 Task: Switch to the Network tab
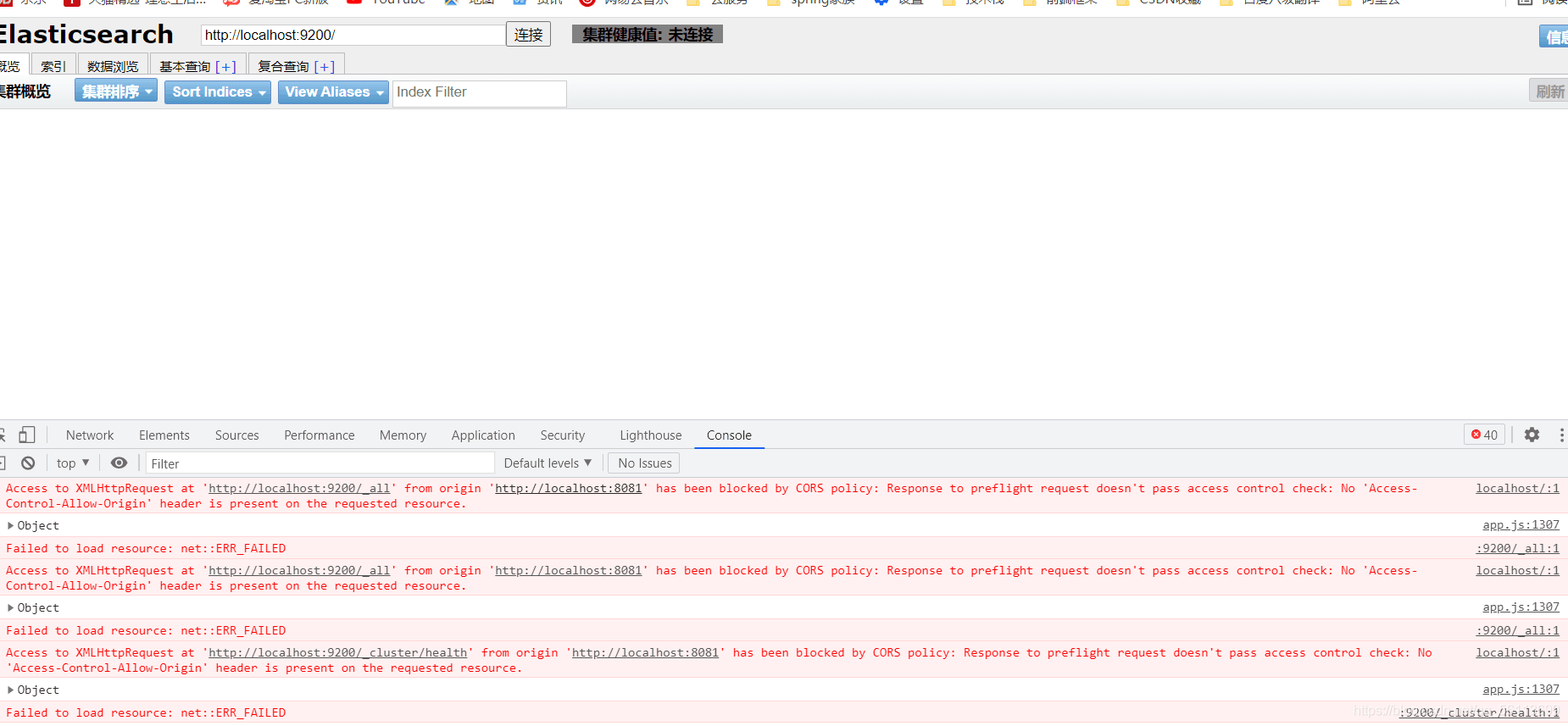tap(90, 435)
